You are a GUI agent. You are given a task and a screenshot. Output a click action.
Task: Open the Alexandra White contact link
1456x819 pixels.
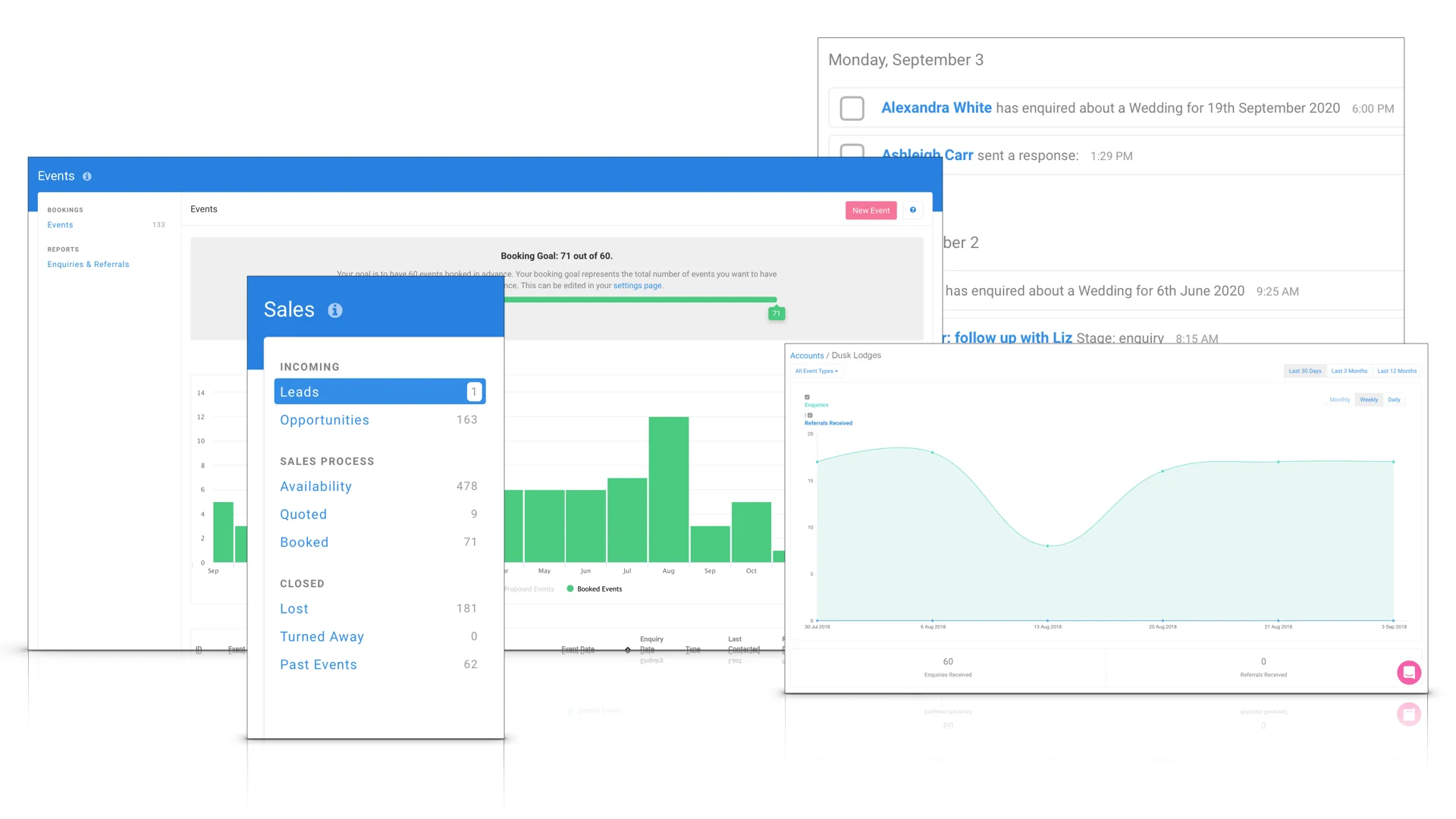point(937,108)
